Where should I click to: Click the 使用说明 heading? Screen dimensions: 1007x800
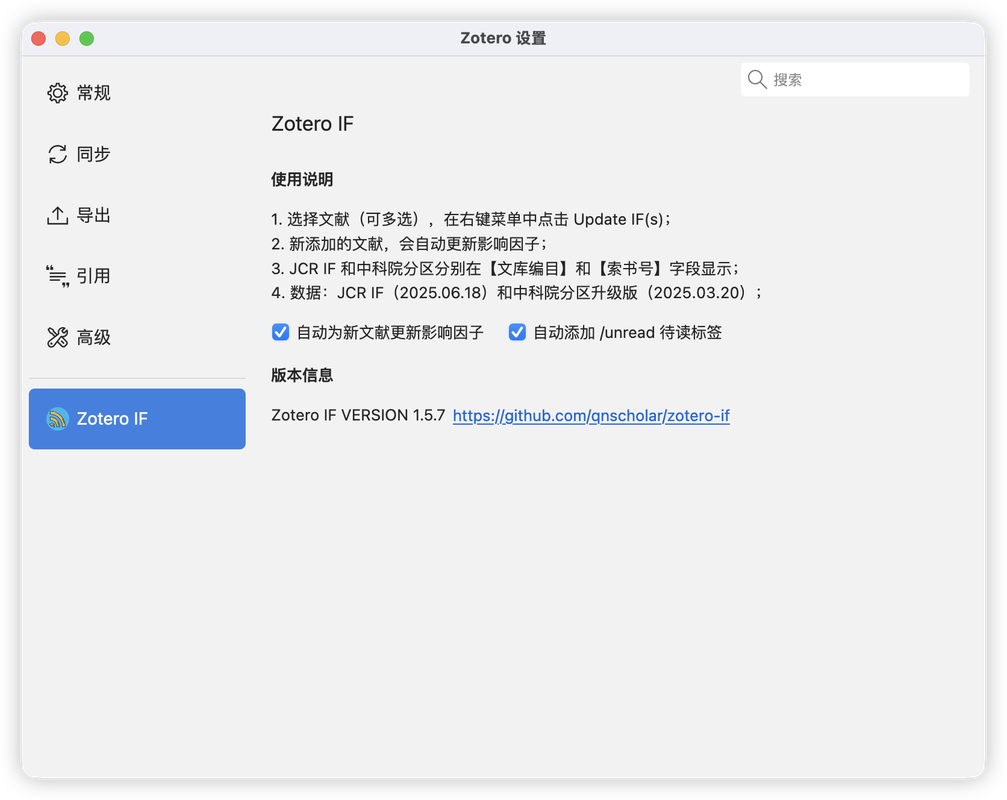click(302, 179)
